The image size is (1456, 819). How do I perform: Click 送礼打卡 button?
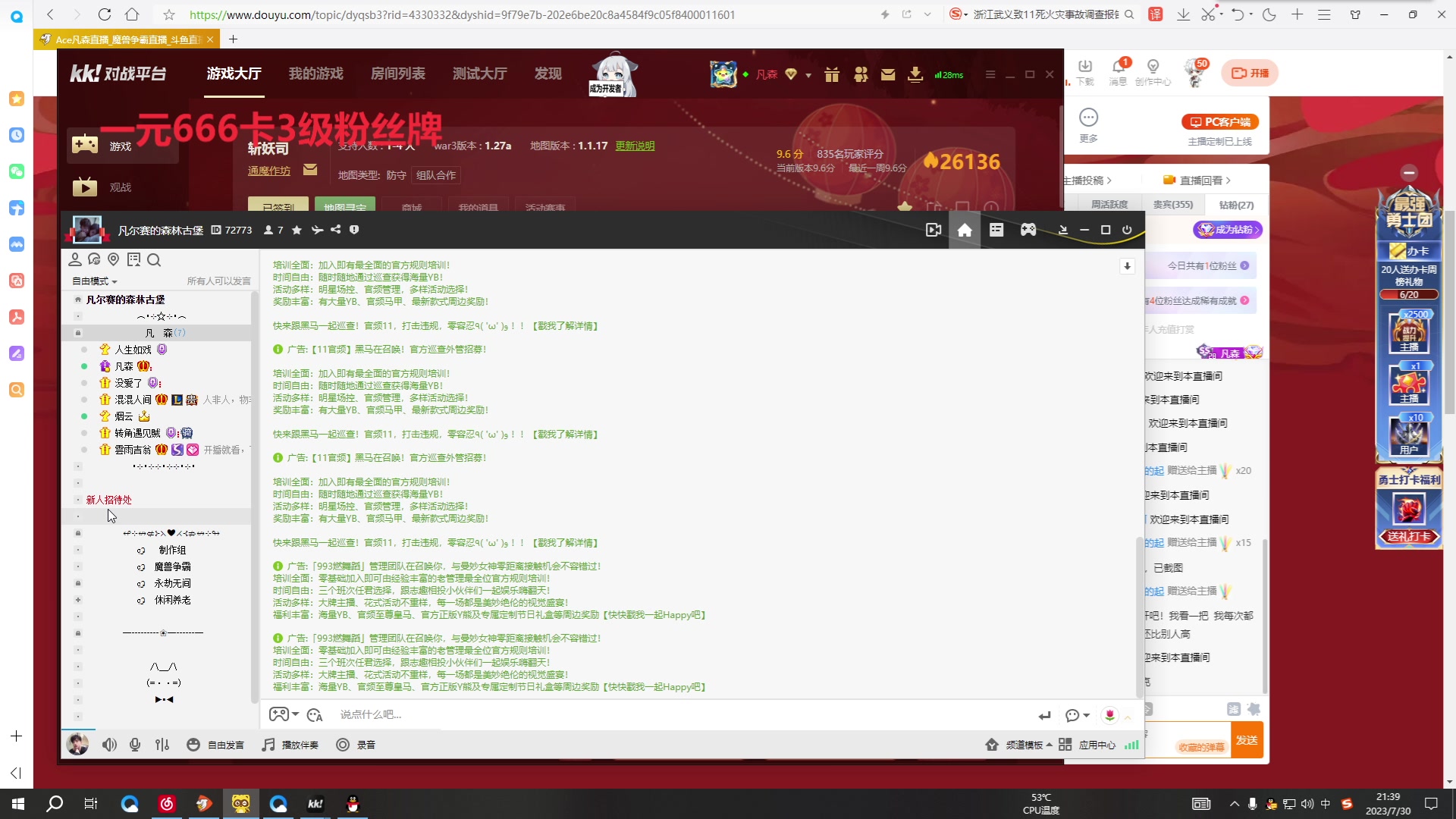click(1409, 536)
